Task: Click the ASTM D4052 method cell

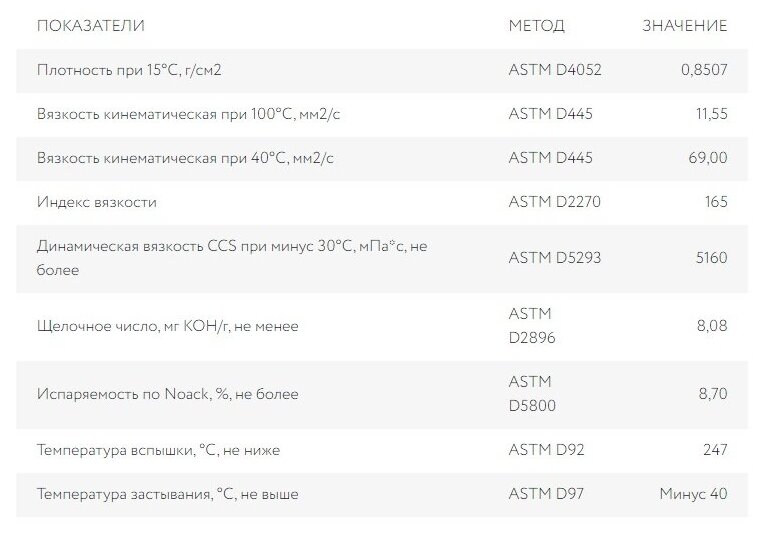Action: (x=555, y=71)
